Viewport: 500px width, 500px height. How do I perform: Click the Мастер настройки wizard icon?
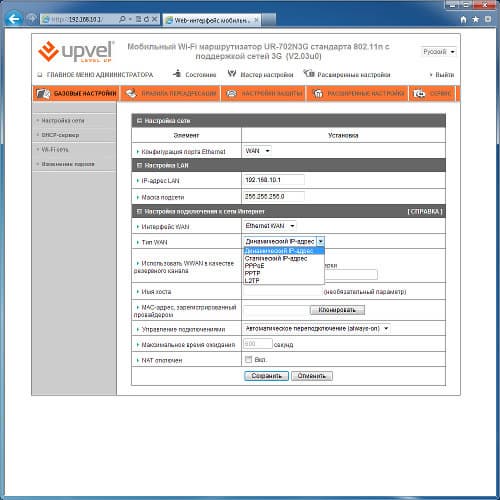coord(232,73)
